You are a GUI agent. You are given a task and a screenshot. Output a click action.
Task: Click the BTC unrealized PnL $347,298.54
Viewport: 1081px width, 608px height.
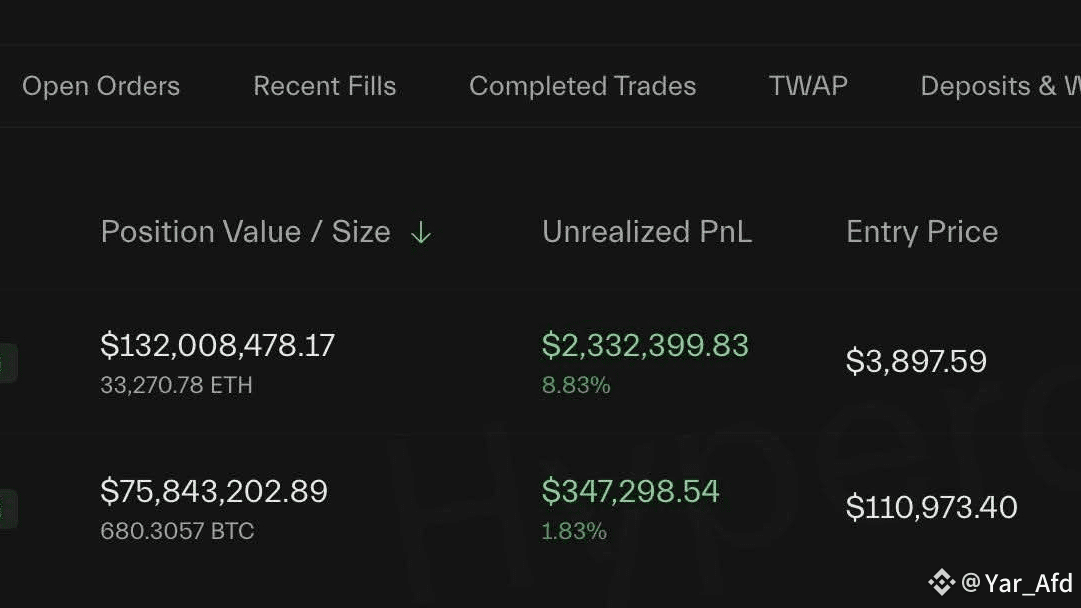[630, 491]
